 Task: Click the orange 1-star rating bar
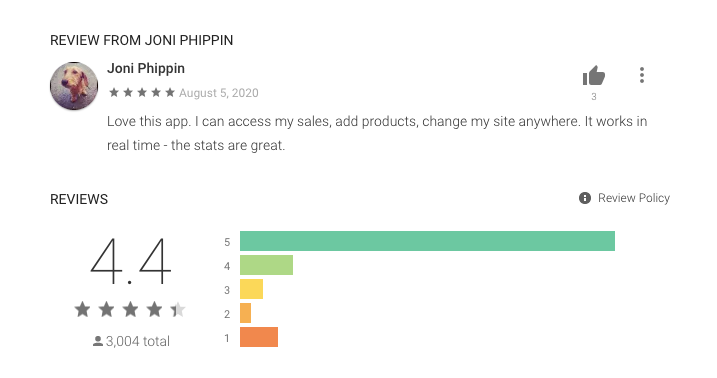coord(259,337)
